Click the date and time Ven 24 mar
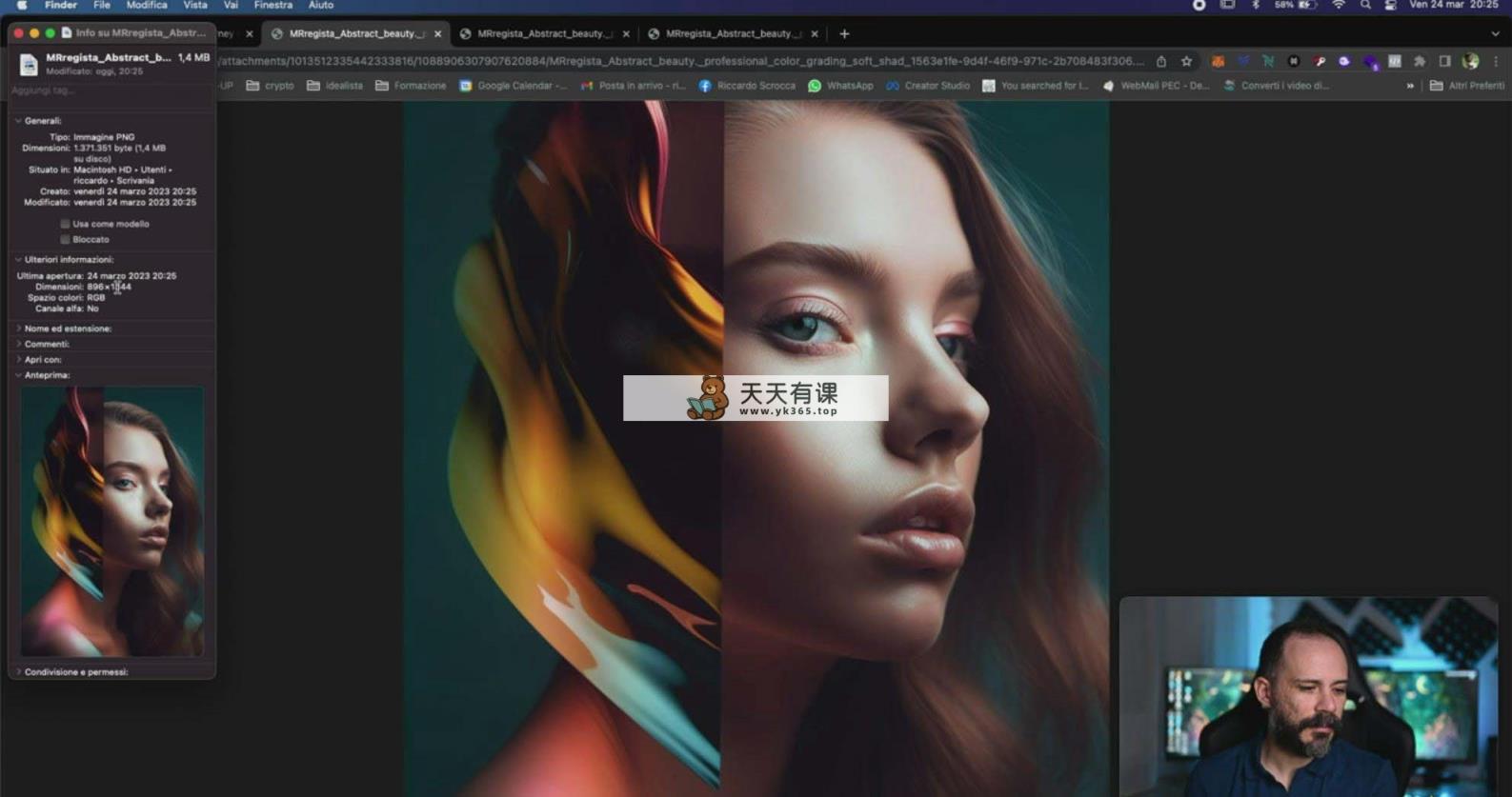Screen dimensions: 1512x797 1454,6
